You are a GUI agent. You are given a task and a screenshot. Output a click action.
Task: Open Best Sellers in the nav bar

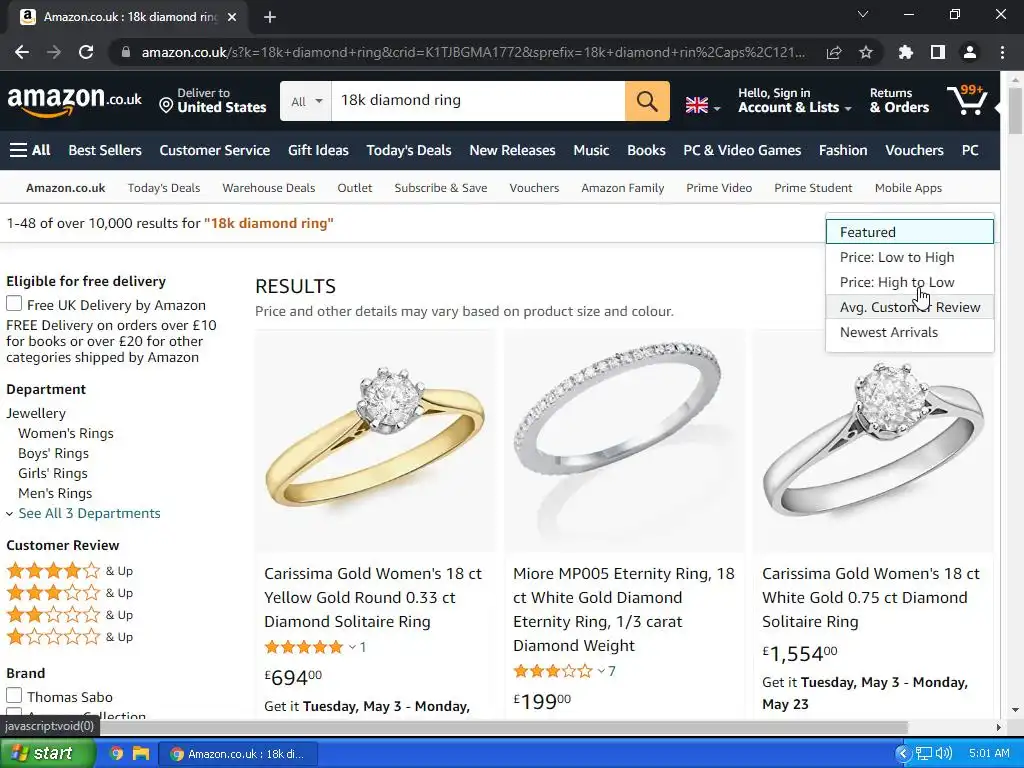pos(104,150)
